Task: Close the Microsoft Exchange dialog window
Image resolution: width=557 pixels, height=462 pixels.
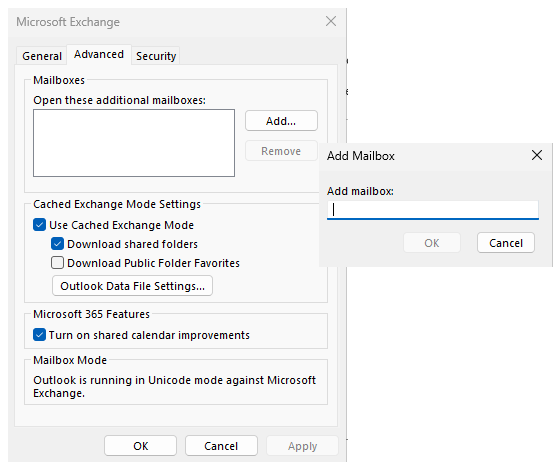Action: tap(331, 21)
